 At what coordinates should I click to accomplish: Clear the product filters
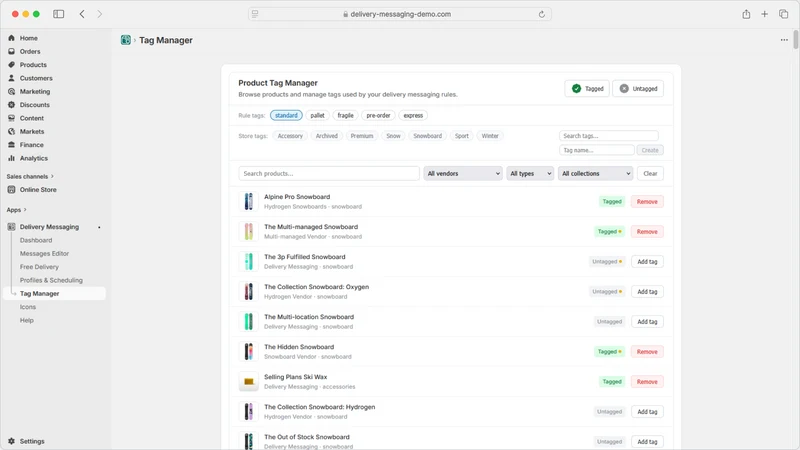coord(650,173)
